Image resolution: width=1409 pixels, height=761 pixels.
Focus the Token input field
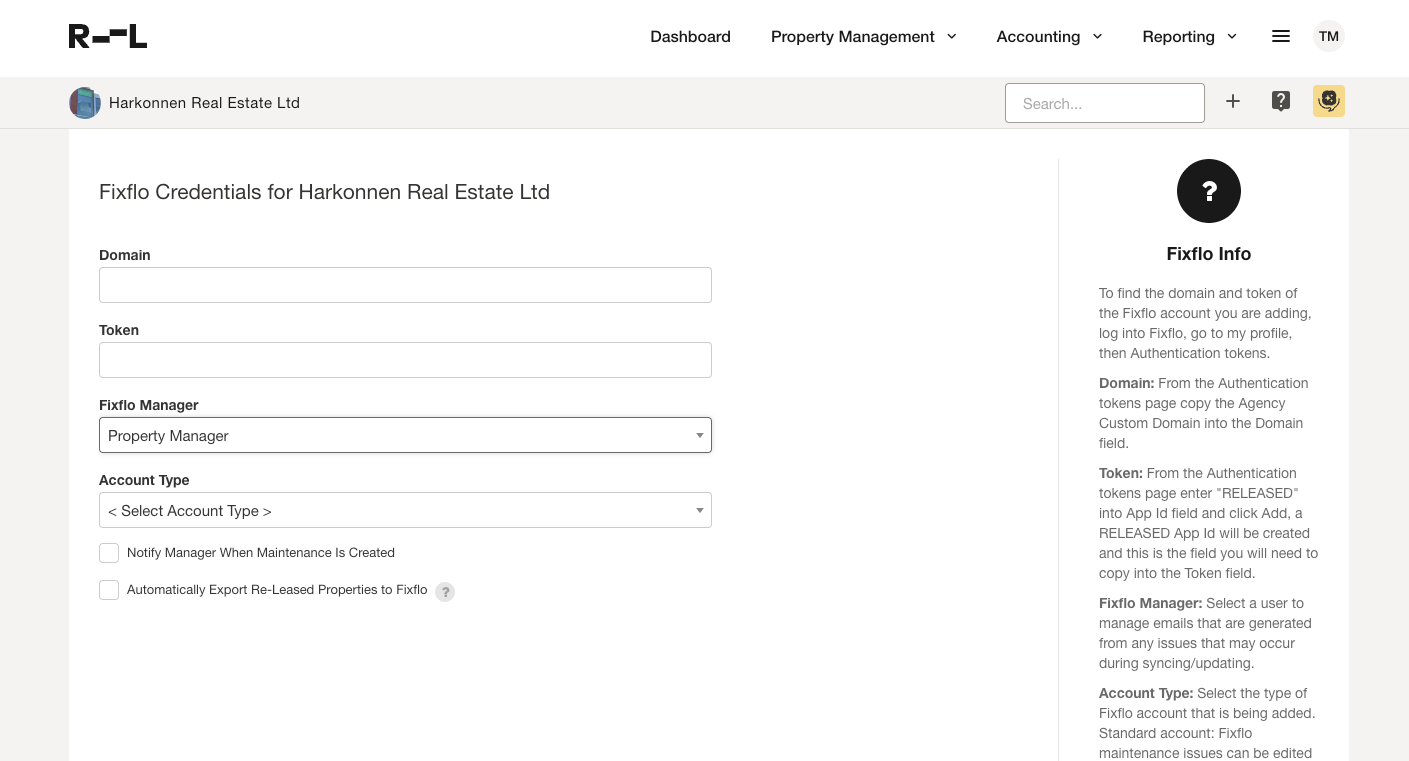405,360
